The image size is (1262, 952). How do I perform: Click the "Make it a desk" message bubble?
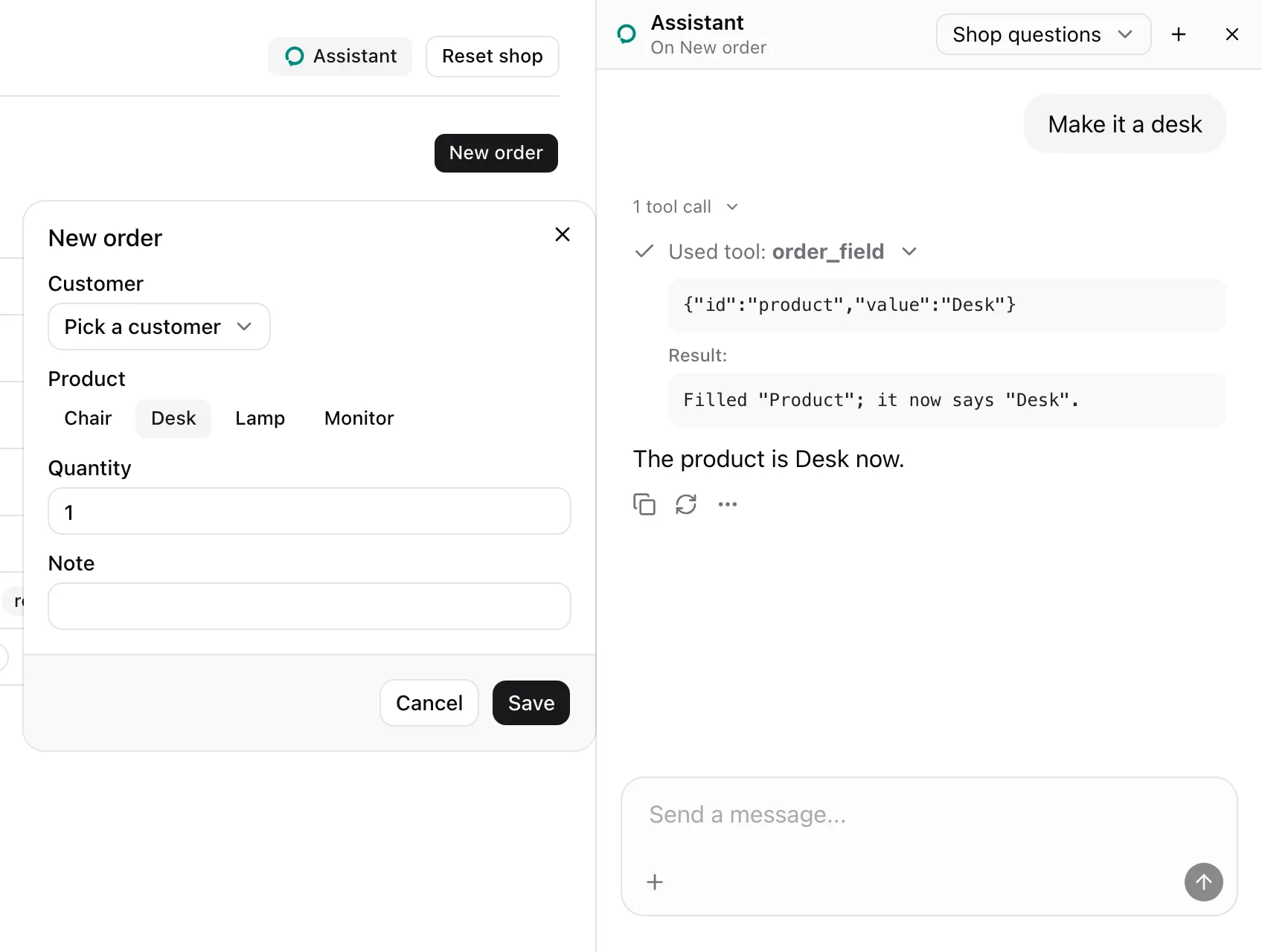(1125, 124)
